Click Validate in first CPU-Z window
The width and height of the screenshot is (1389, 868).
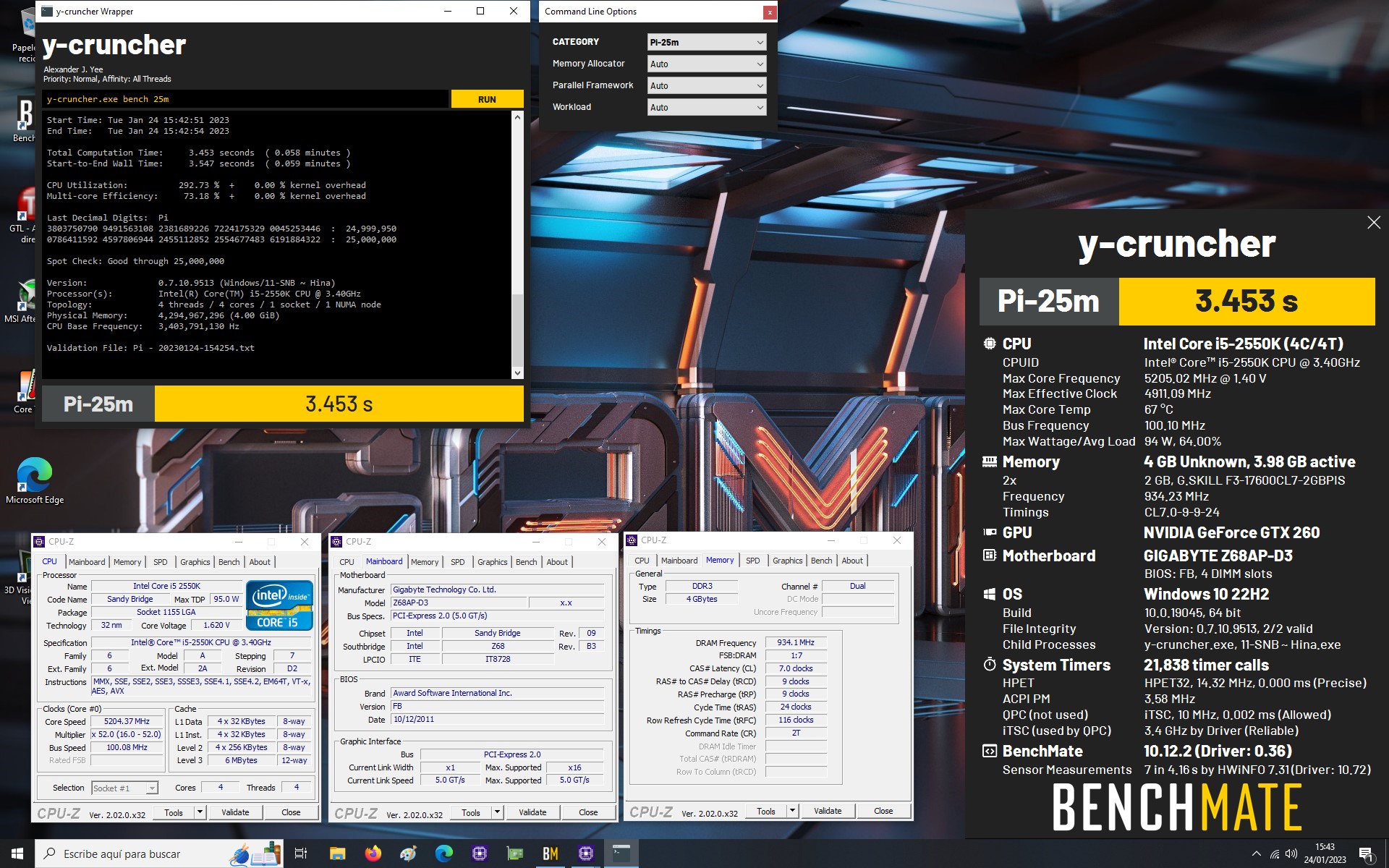coord(235,812)
